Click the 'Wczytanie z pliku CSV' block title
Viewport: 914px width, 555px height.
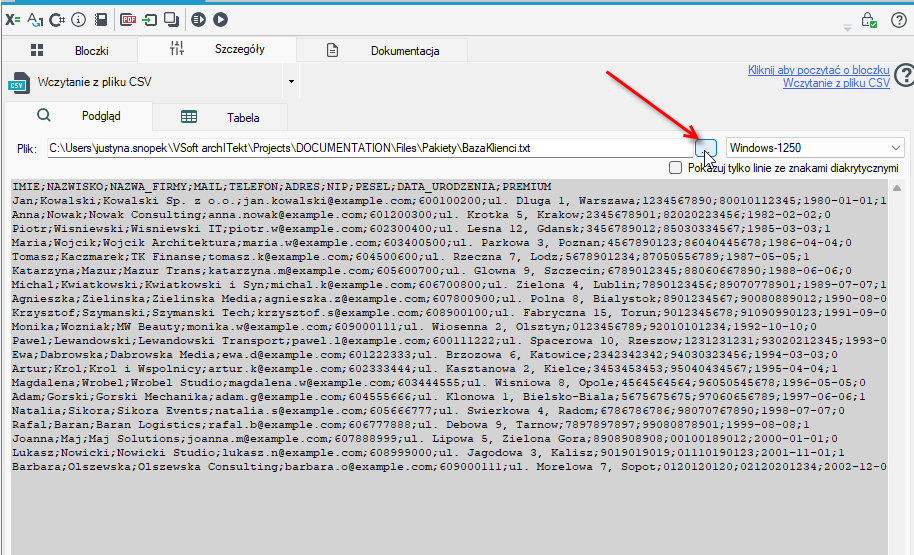94,82
